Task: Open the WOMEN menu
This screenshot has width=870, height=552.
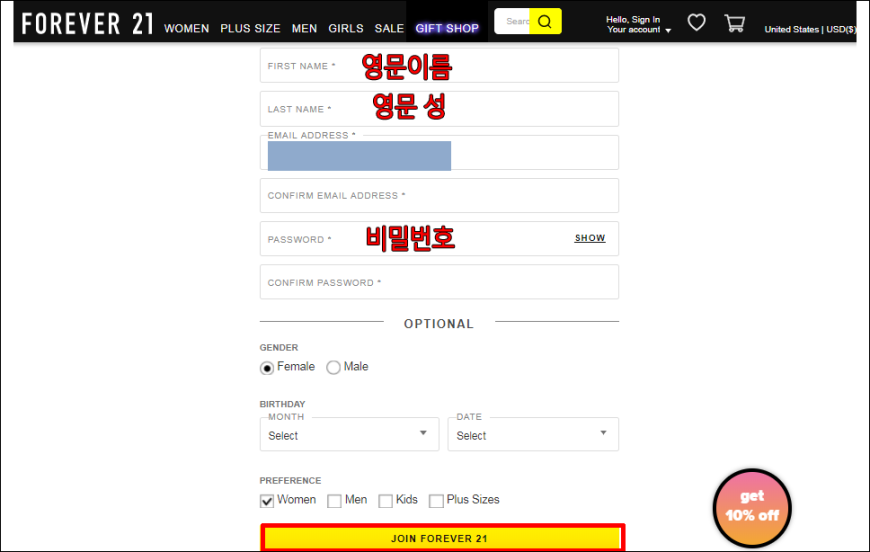Action: click(186, 28)
